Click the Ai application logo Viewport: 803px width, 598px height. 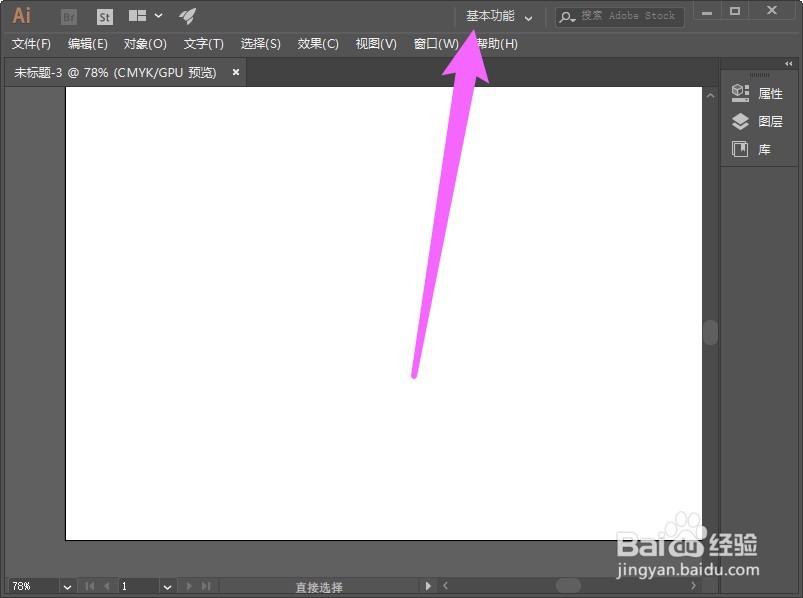point(21,15)
